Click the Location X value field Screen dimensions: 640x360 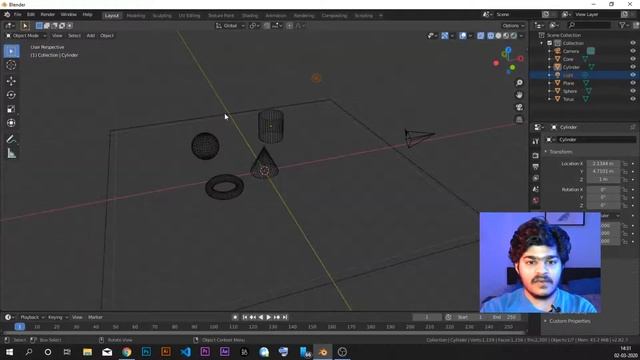603,164
